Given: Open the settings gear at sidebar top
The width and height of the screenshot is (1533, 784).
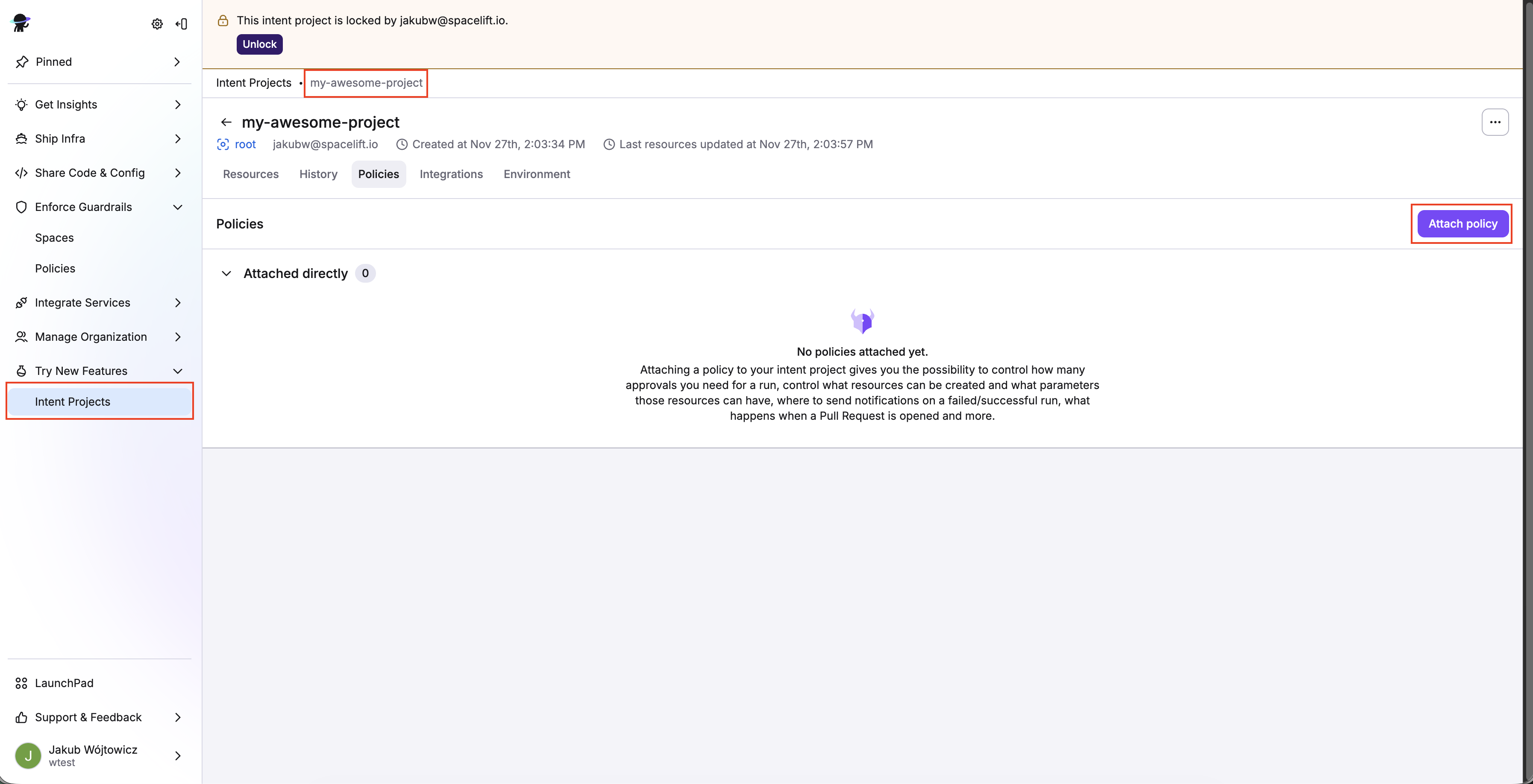Looking at the screenshot, I should tap(157, 24).
